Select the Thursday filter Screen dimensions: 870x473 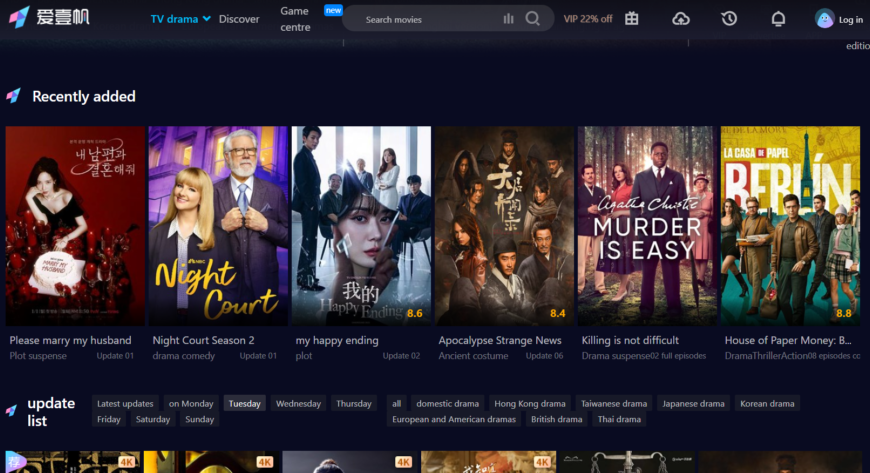pos(353,404)
